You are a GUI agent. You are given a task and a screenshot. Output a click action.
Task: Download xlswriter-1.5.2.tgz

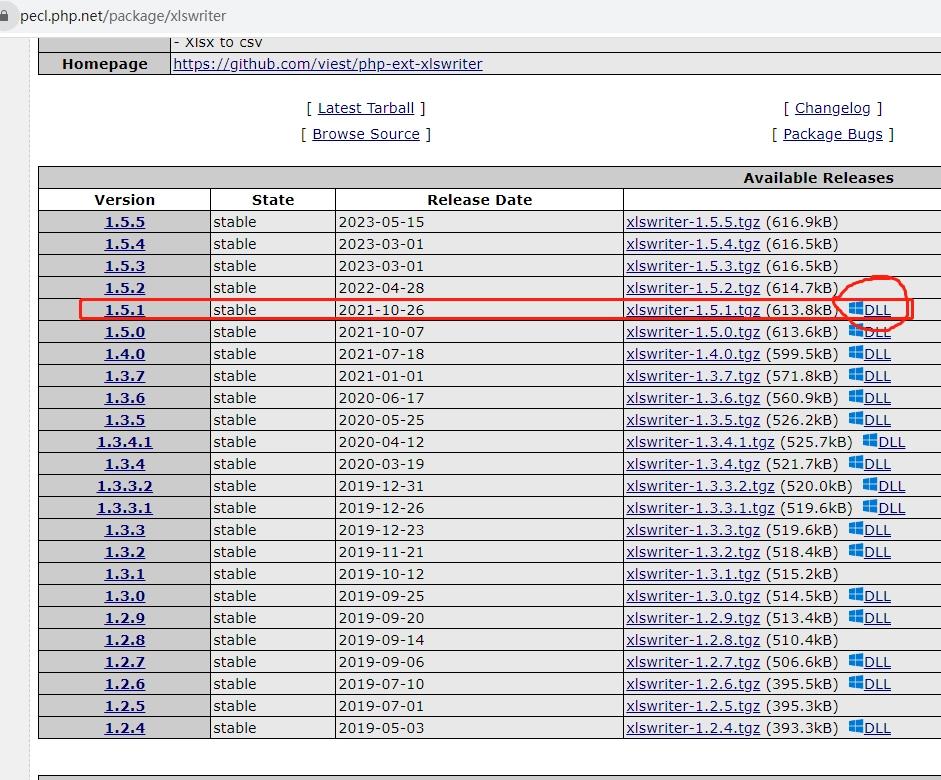click(x=693, y=288)
